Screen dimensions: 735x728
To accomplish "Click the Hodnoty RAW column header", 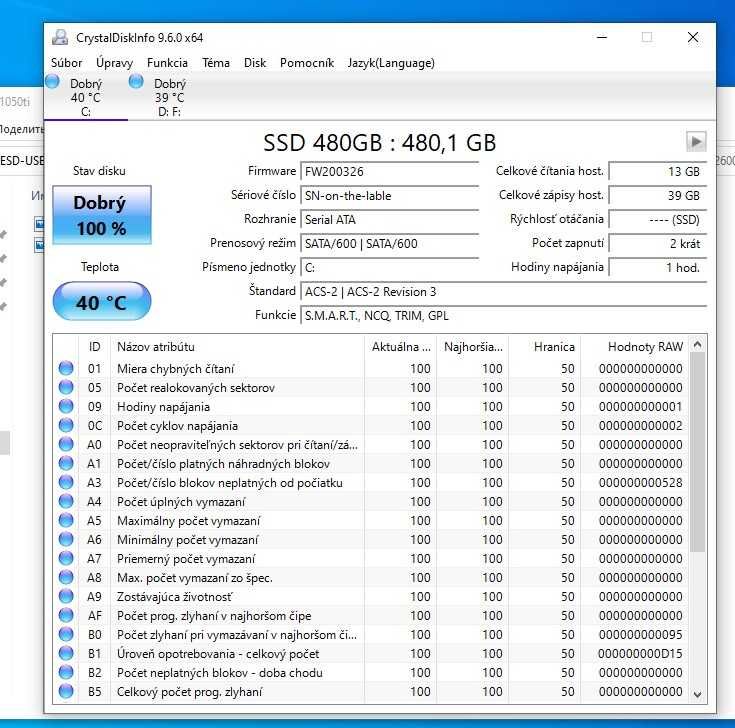I will coord(635,347).
